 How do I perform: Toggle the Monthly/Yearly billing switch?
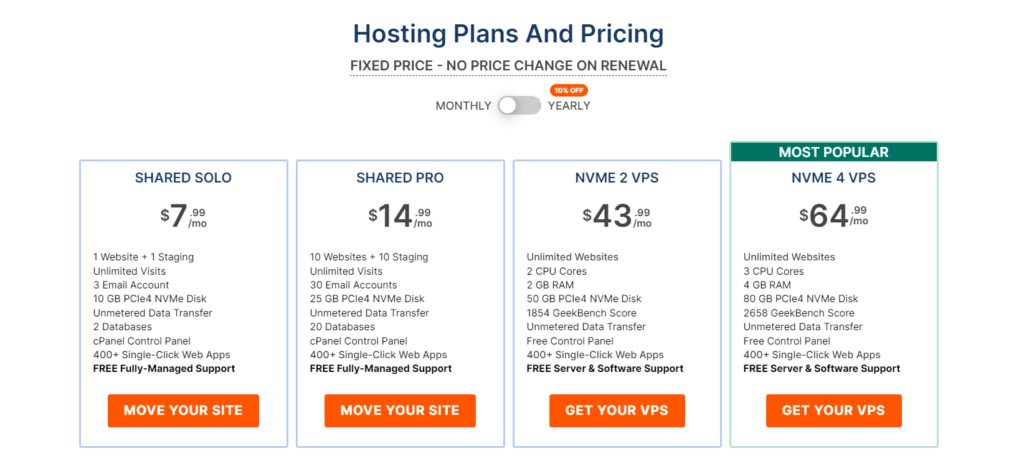pos(519,105)
